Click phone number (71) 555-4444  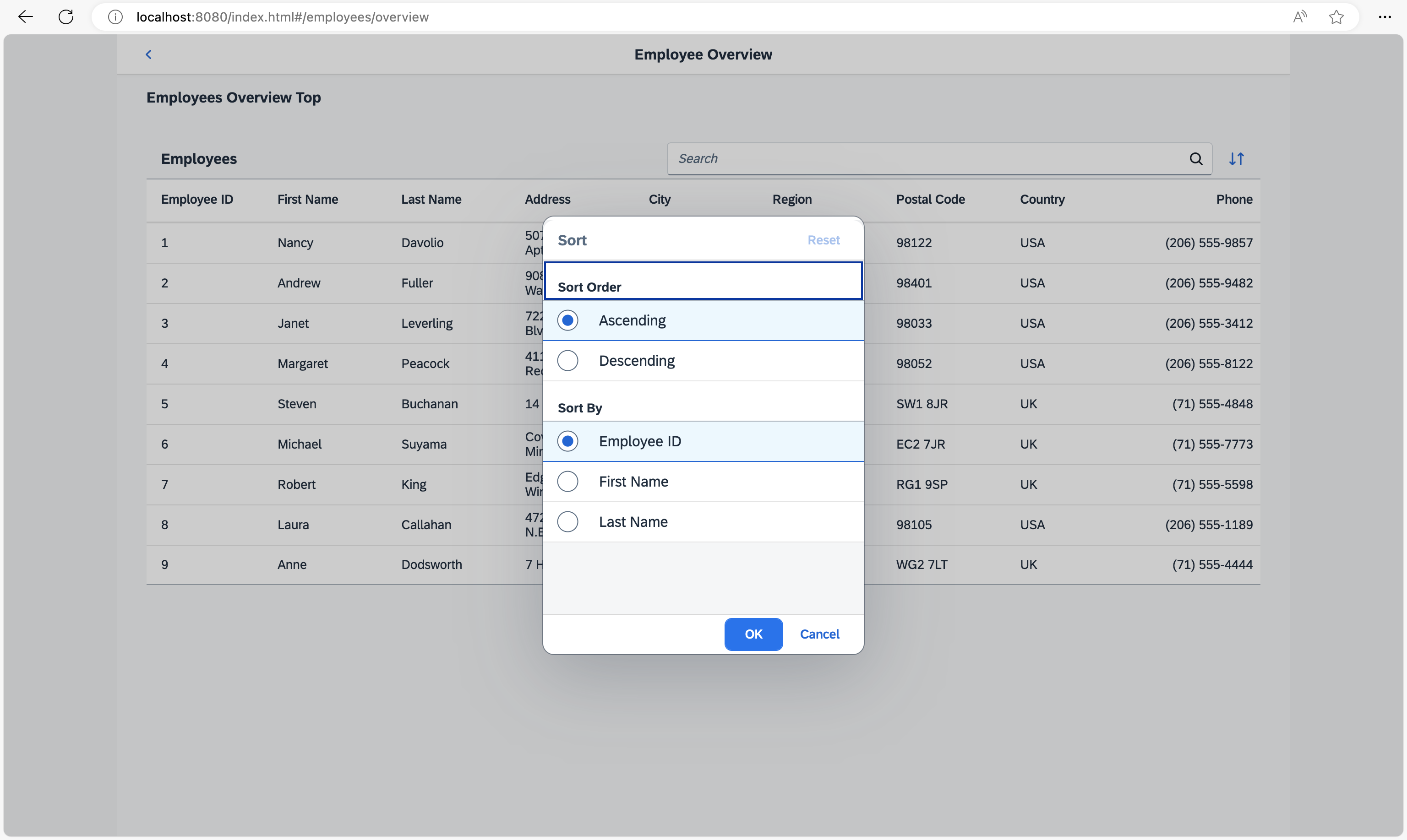[x=1212, y=564]
